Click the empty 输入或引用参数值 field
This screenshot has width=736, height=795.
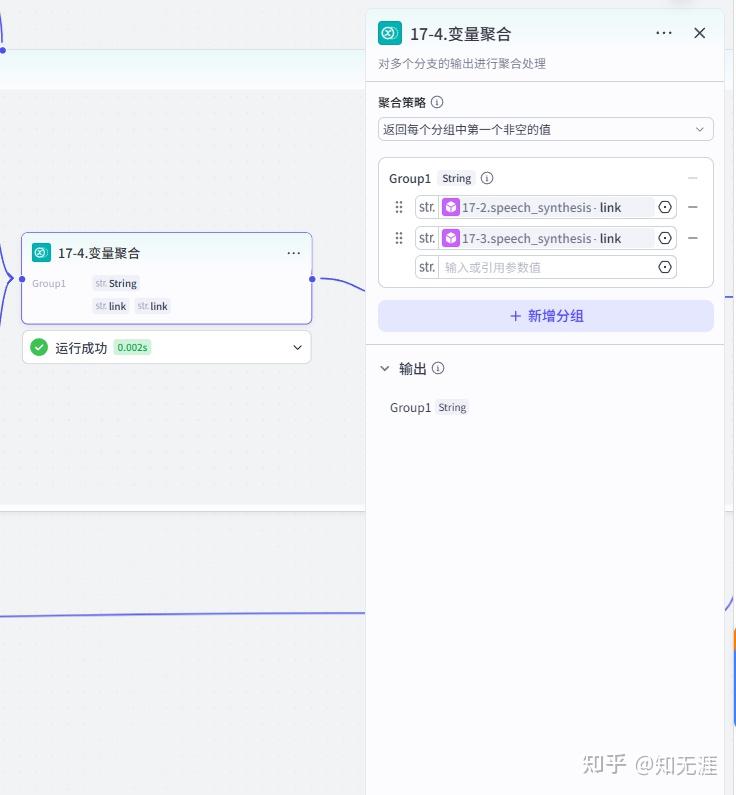point(545,267)
